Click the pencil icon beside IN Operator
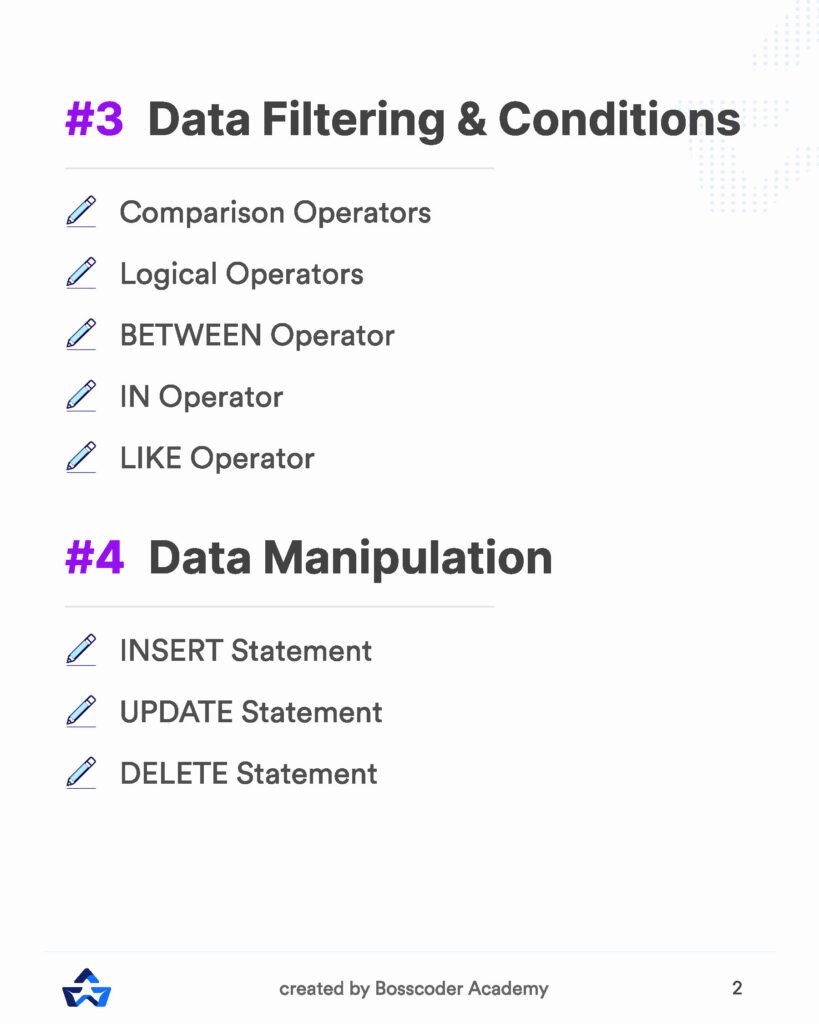819x1024 pixels. (81, 396)
